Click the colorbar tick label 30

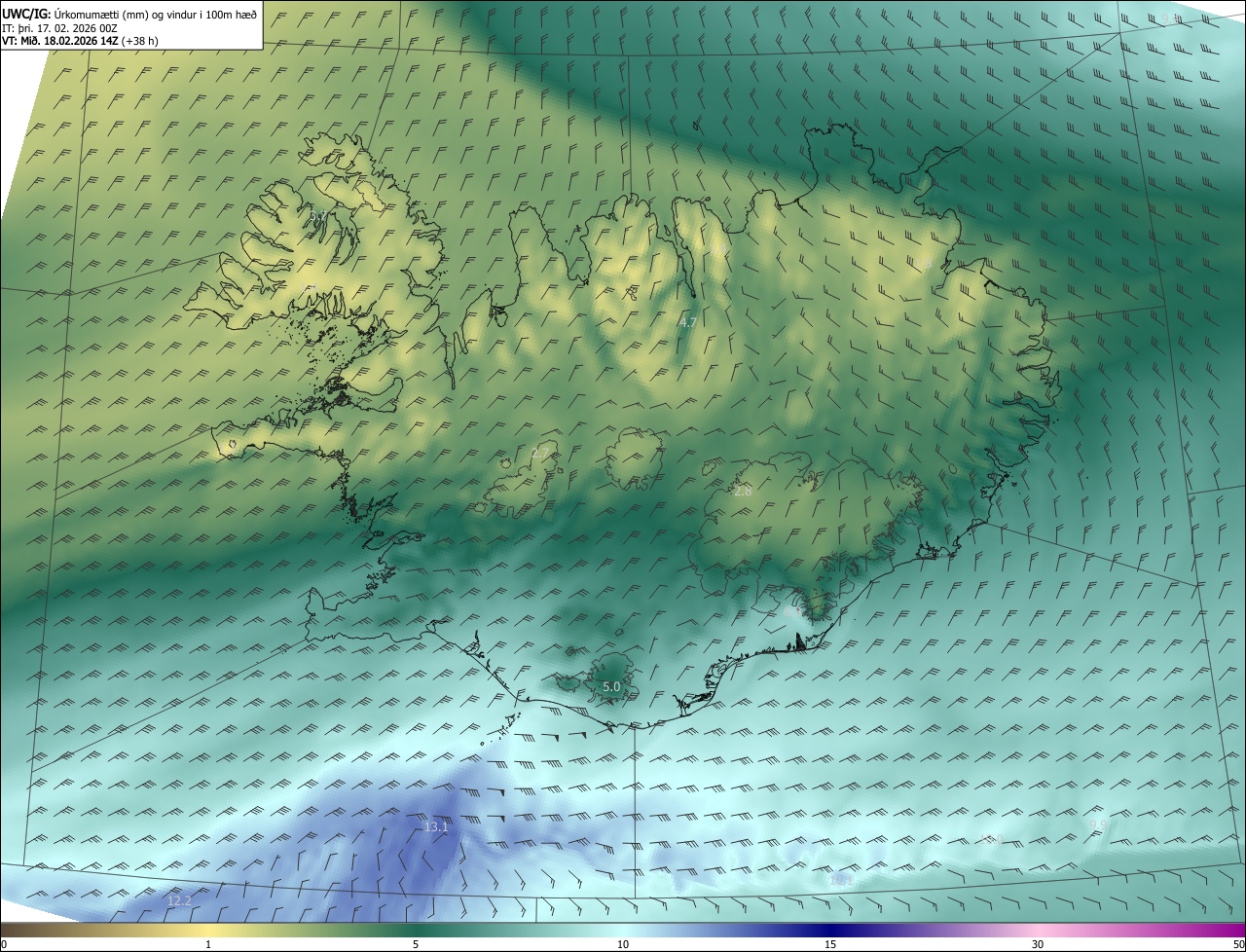coord(1038,944)
